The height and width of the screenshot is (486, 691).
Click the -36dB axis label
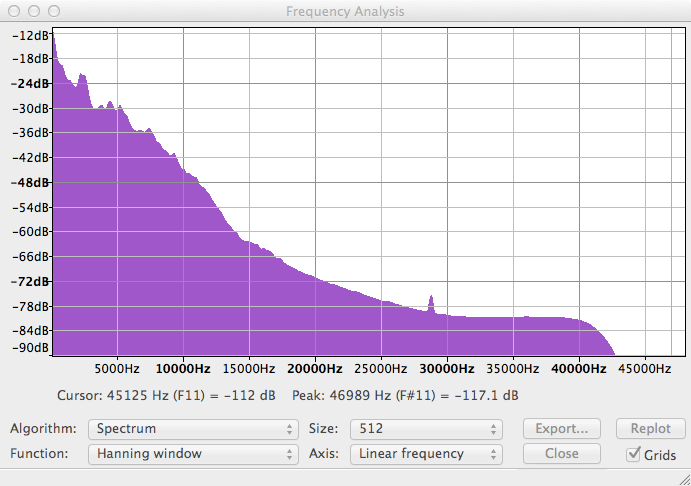[x=30, y=133]
